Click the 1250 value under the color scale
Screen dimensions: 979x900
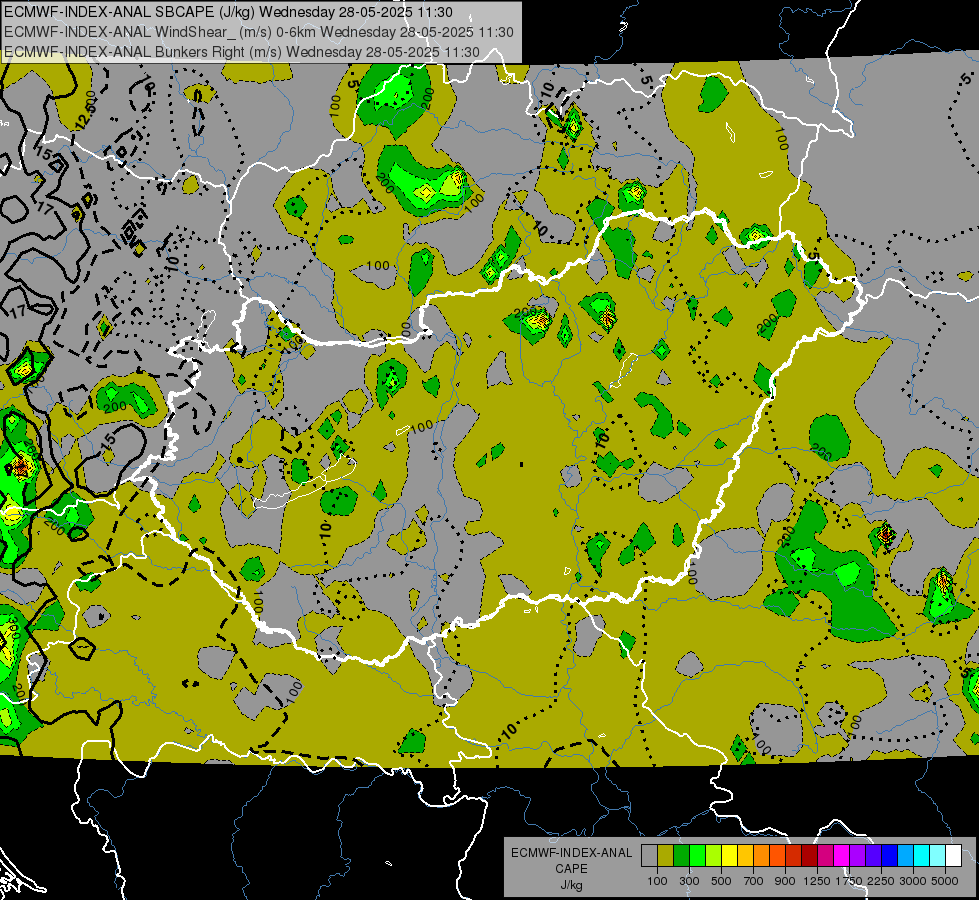[x=817, y=881]
